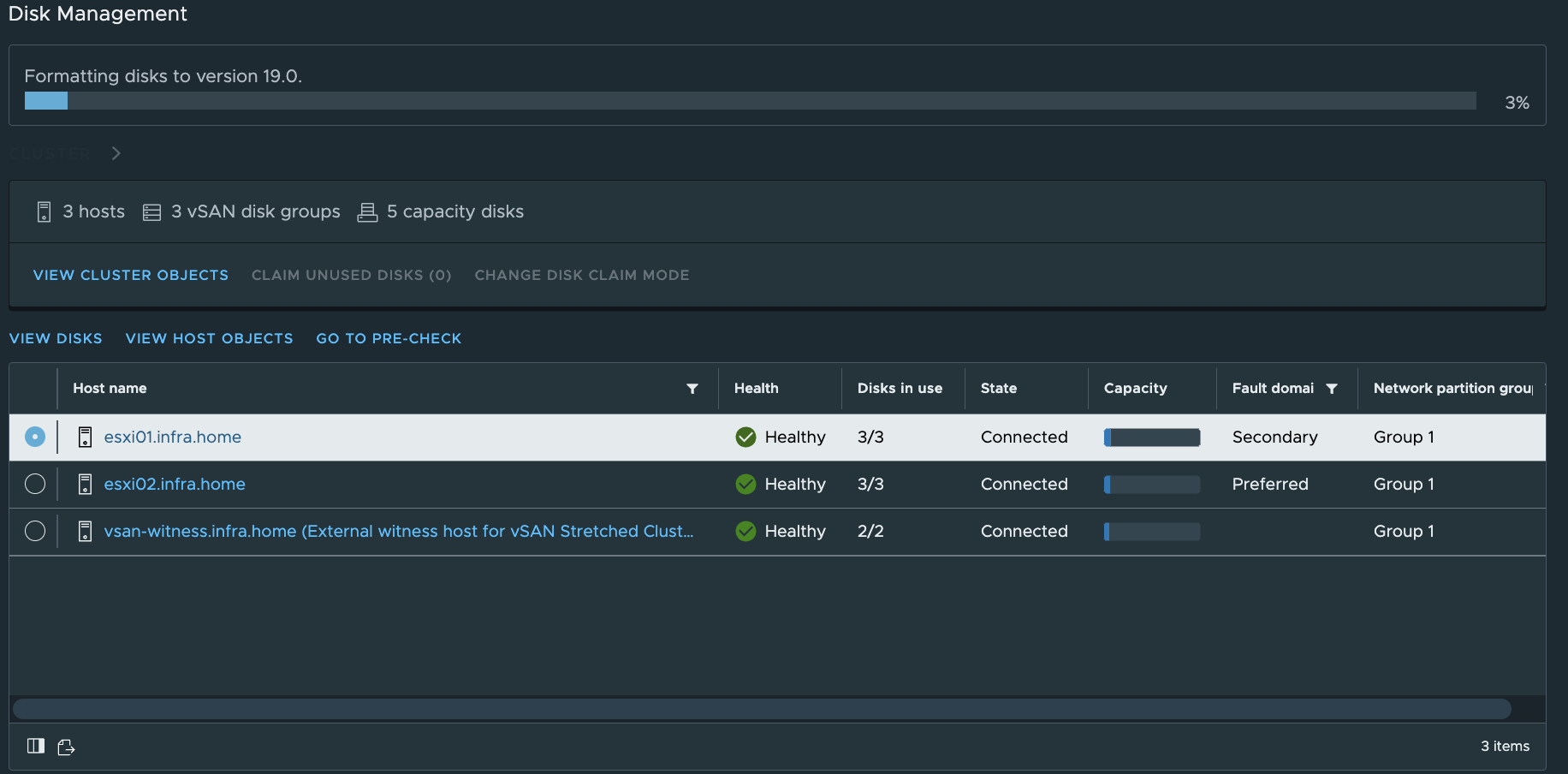Switch to the VIEW HOST OBJECTS view

209,338
